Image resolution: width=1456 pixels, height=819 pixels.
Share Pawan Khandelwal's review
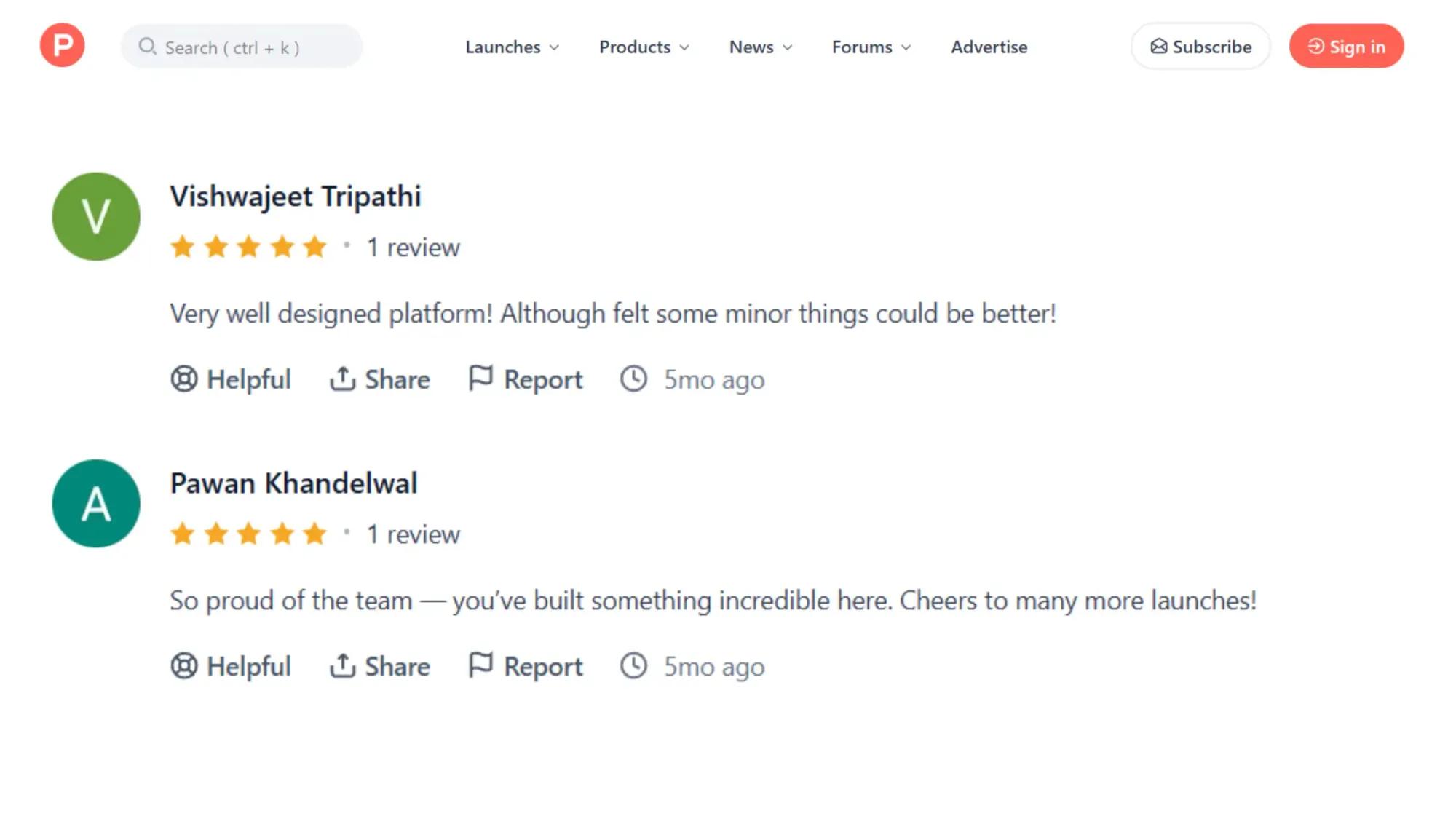coord(379,666)
